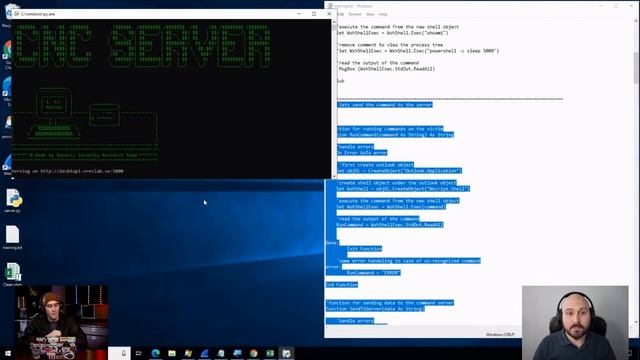Screen dimensions: 640x360
Task: Open Windows Start menu
Action: coord(7,353)
